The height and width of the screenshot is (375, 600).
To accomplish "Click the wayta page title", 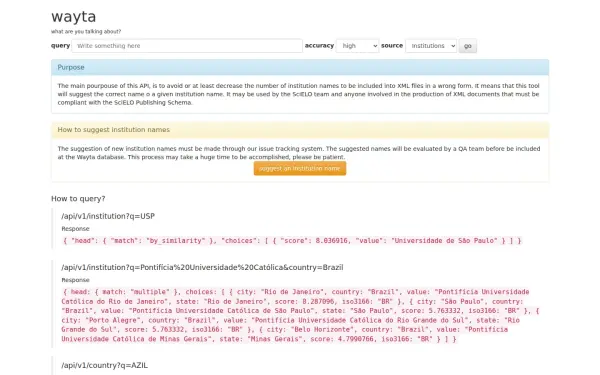I will 73,17.
